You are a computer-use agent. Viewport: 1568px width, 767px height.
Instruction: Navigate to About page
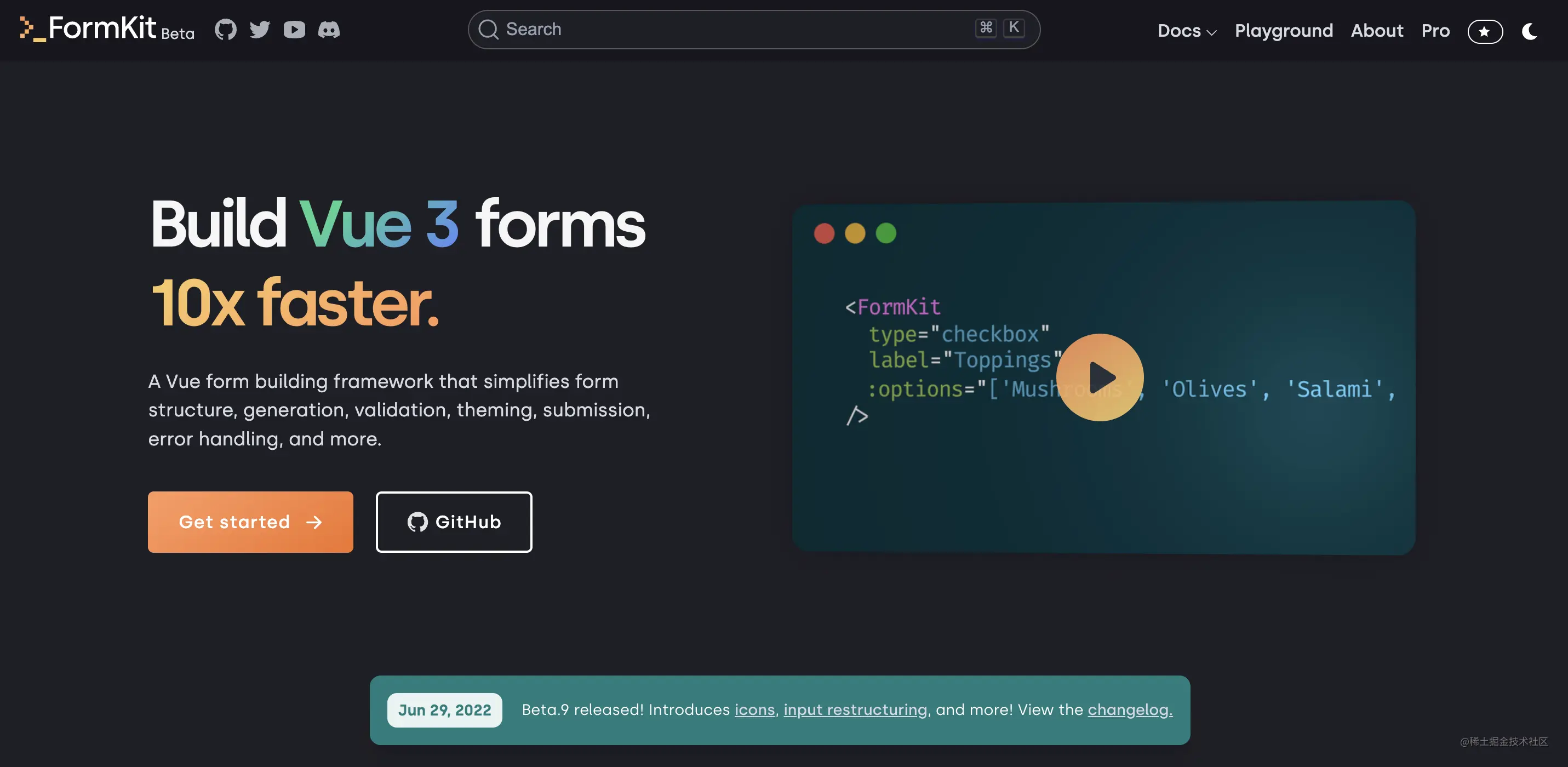click(1377, 30)
